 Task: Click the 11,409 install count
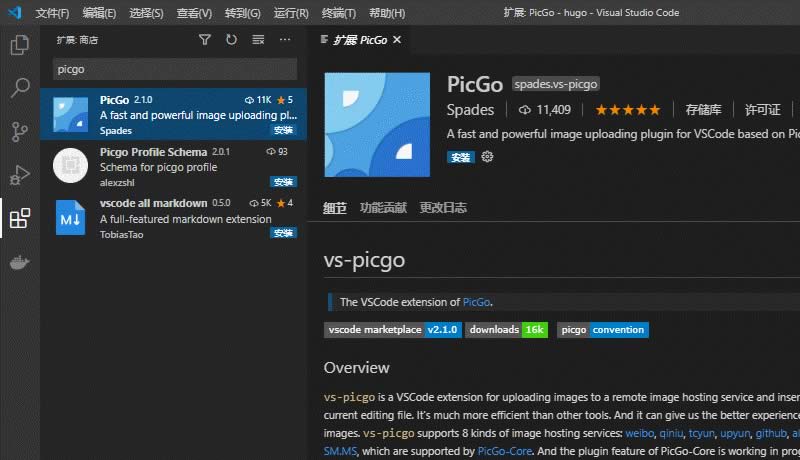545,110
